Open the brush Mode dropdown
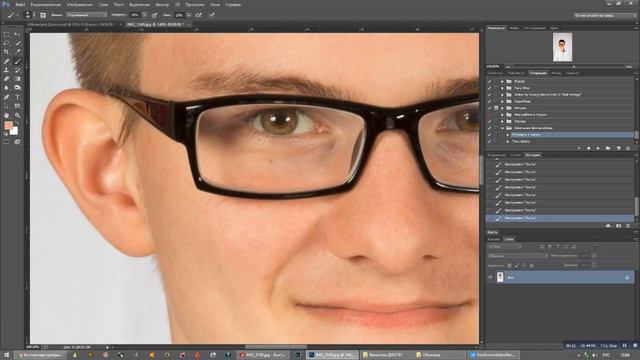This screenshot has height=360, width=640. coord(86,15)
